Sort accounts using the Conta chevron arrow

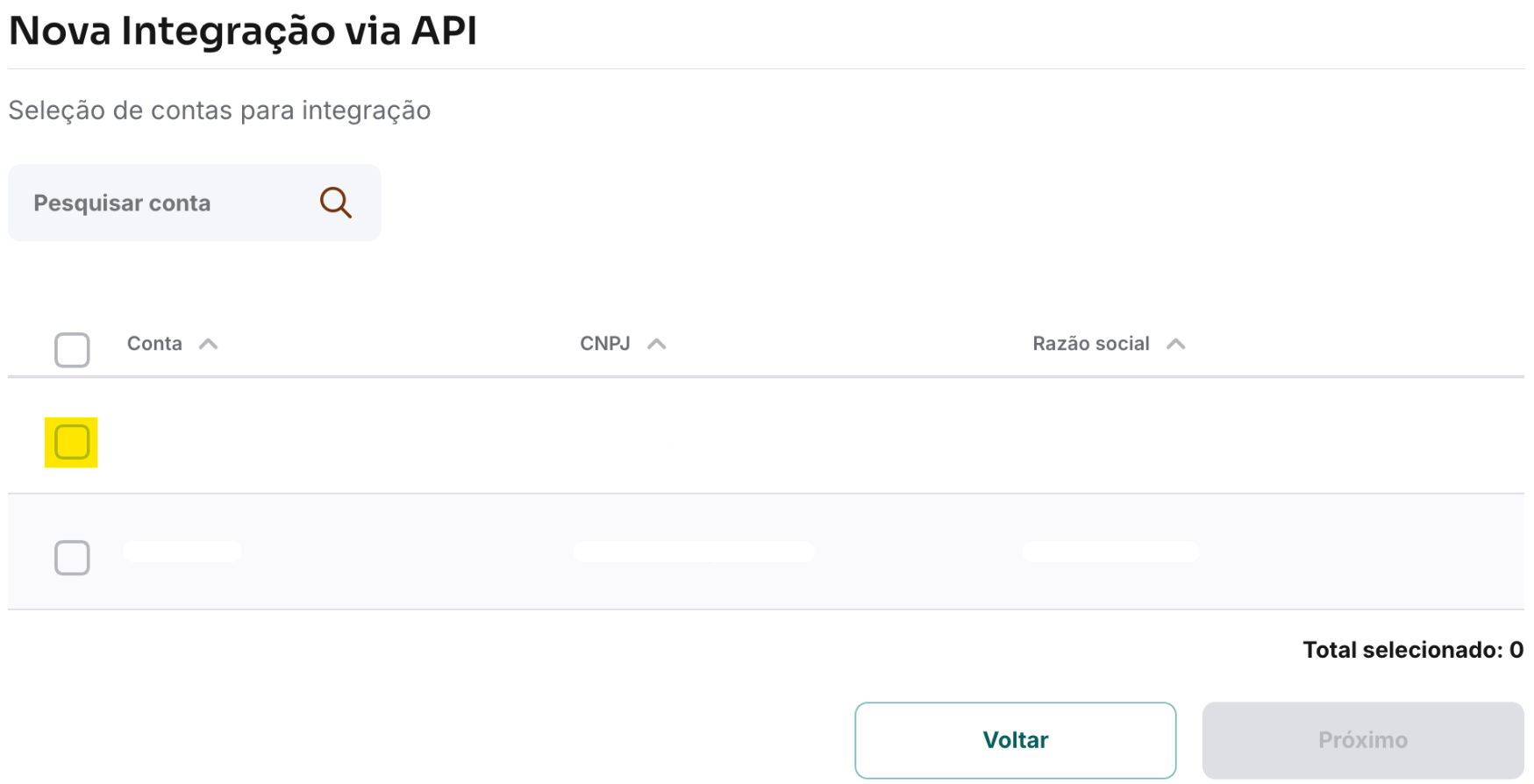(208, 344)
